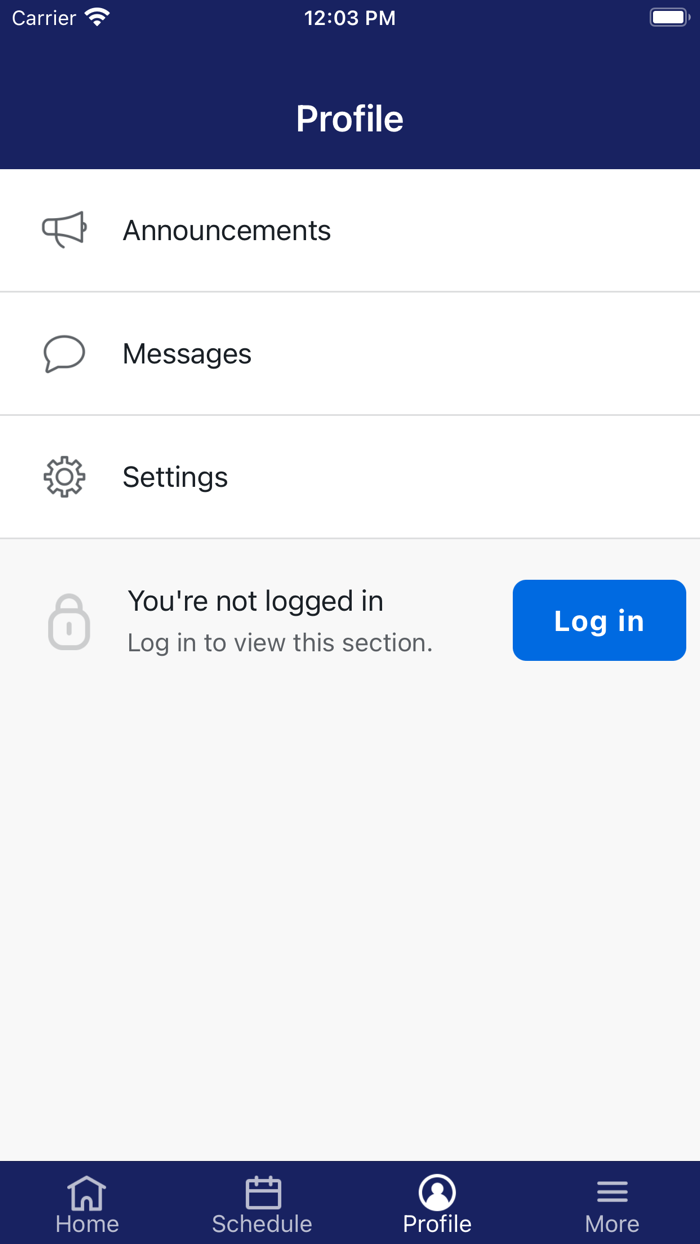This screenshot has width=700, height=1244.
Task: Tap the padlock icon
Action: (x=69, y=622)
